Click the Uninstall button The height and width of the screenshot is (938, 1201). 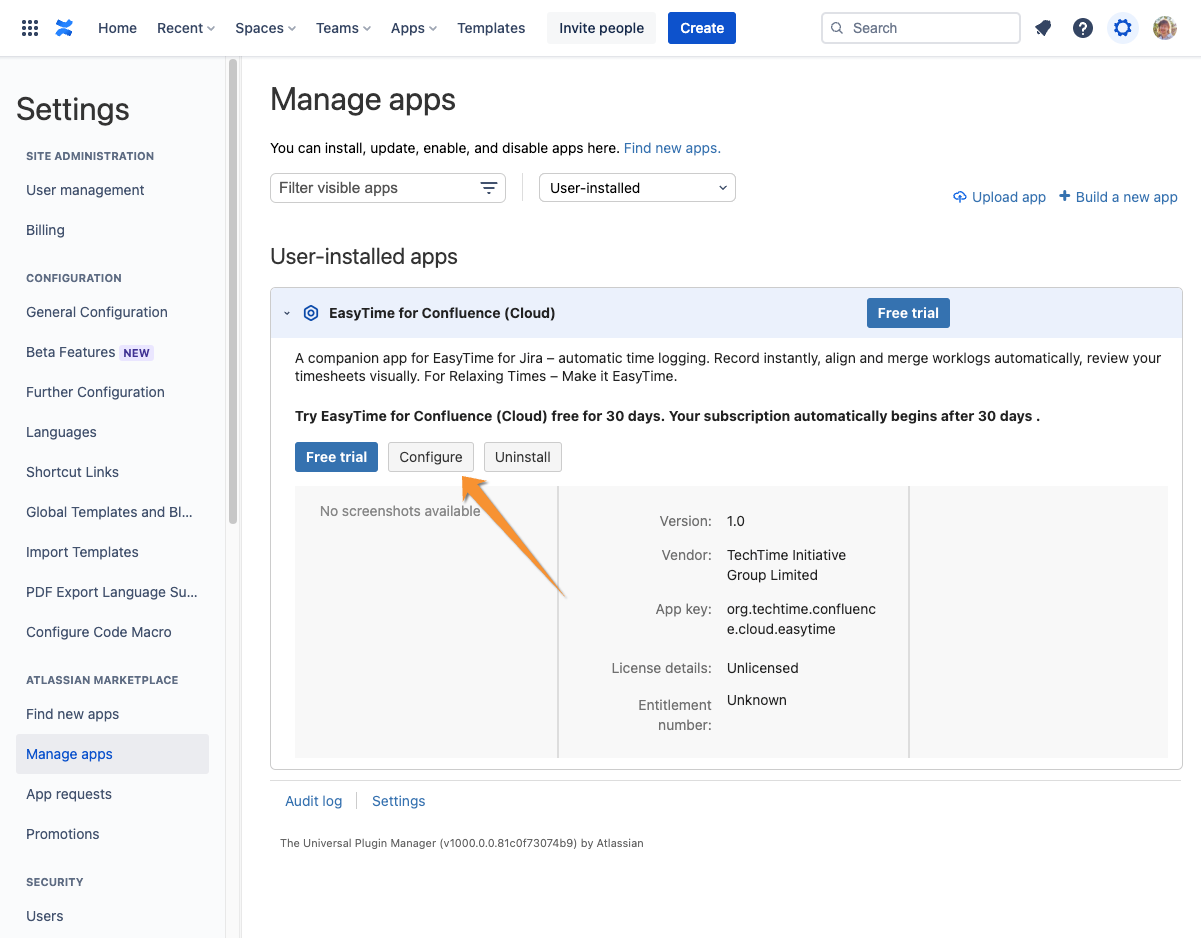point(523,457)
